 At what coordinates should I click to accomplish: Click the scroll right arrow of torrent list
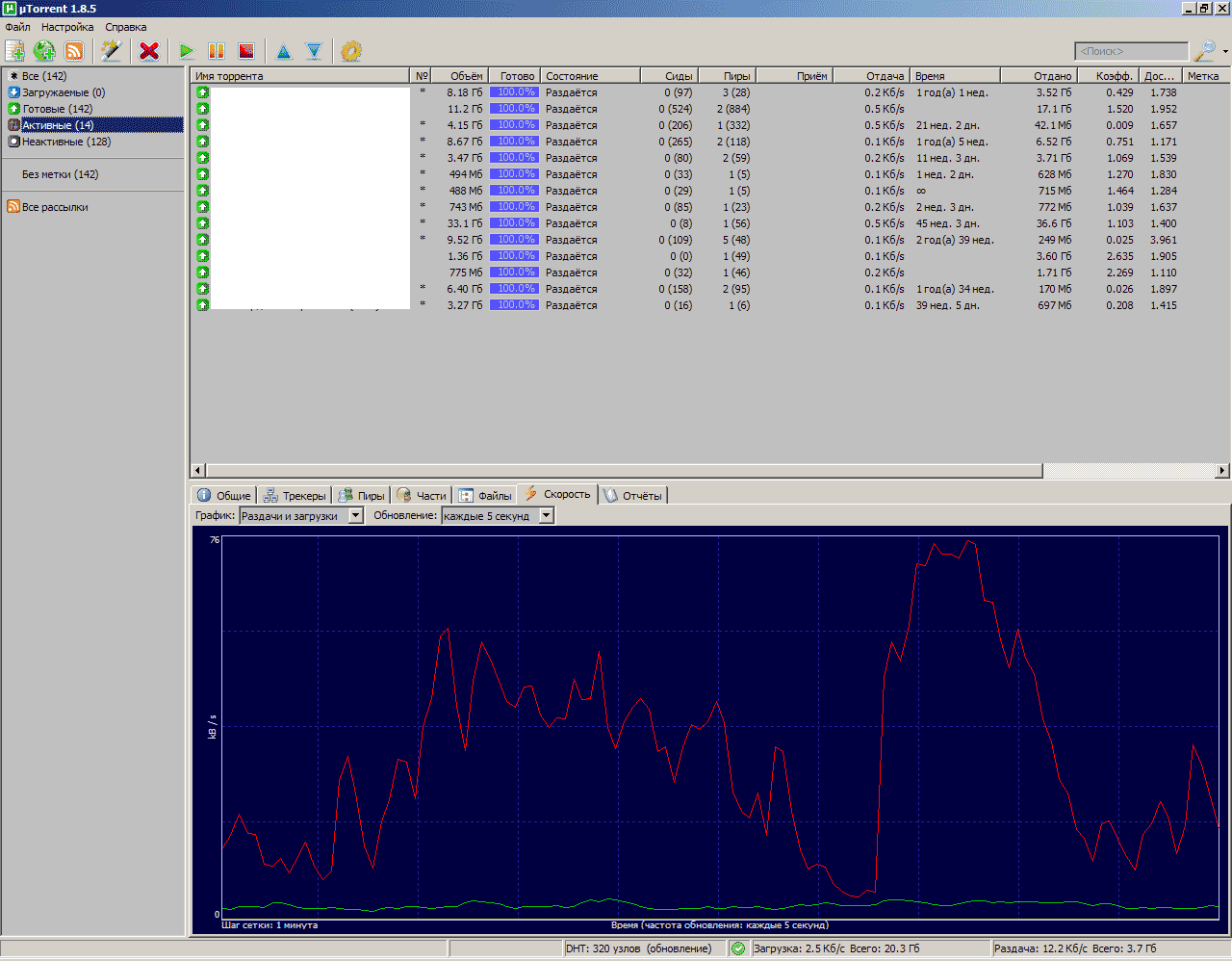1222,471
